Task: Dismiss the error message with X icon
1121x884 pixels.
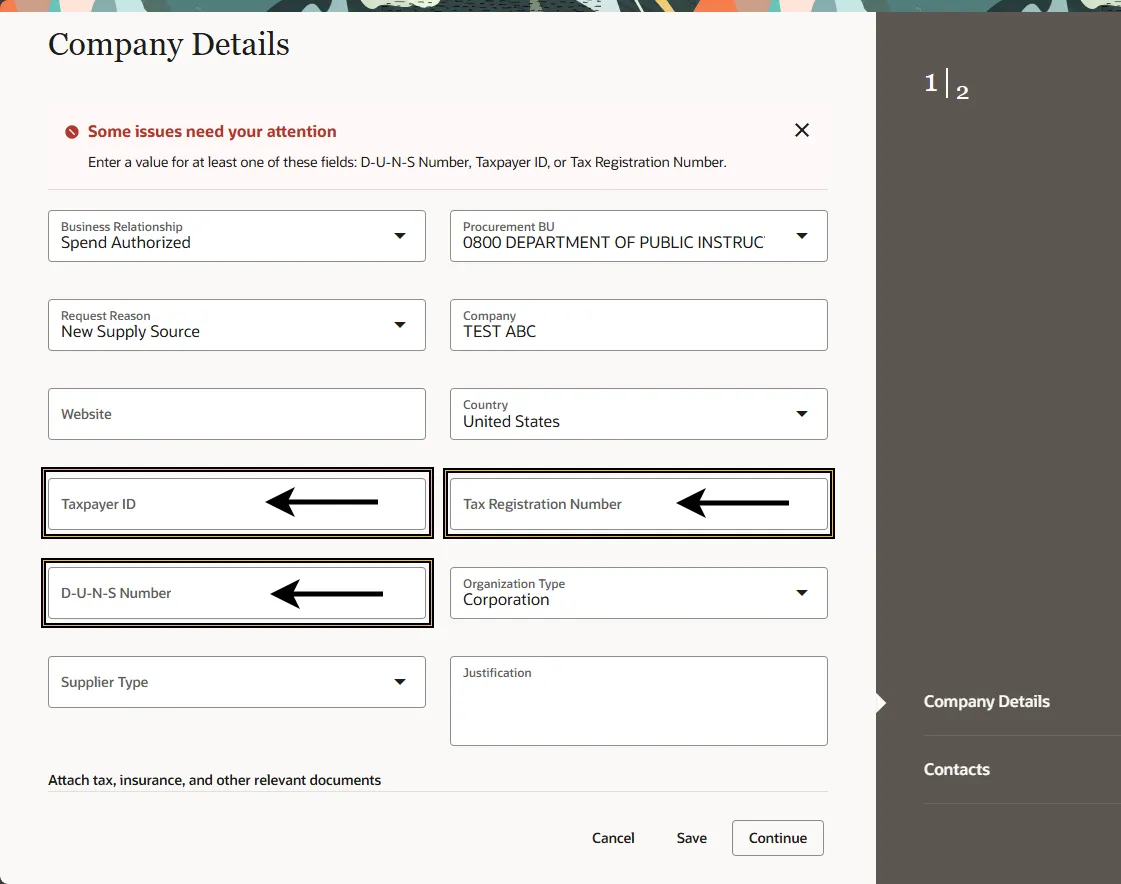Action: (x=801, y=130)
